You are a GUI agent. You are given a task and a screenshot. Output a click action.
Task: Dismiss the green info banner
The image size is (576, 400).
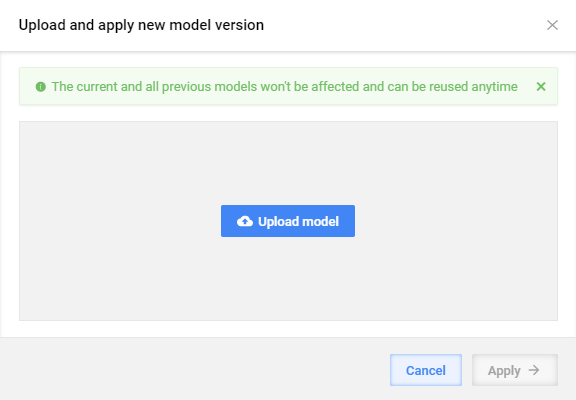[x=541, y=87]
